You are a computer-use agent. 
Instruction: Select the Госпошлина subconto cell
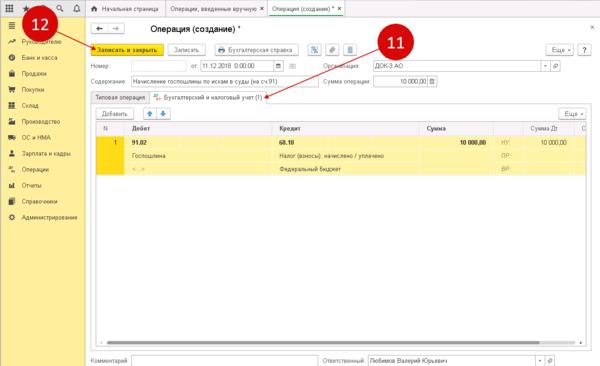click(198, 156)
